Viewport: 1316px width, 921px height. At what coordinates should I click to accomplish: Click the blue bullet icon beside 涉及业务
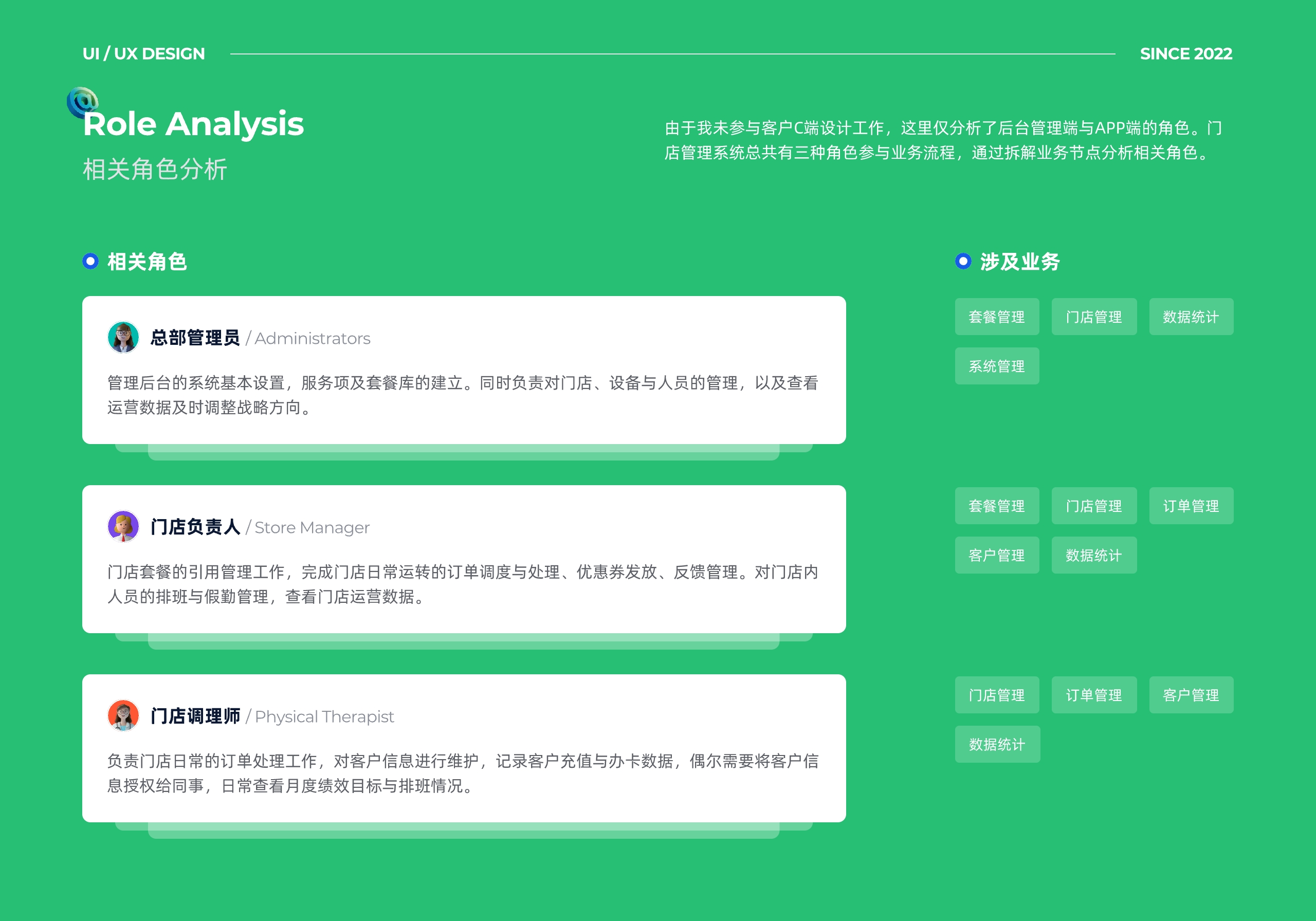(963, 261)
